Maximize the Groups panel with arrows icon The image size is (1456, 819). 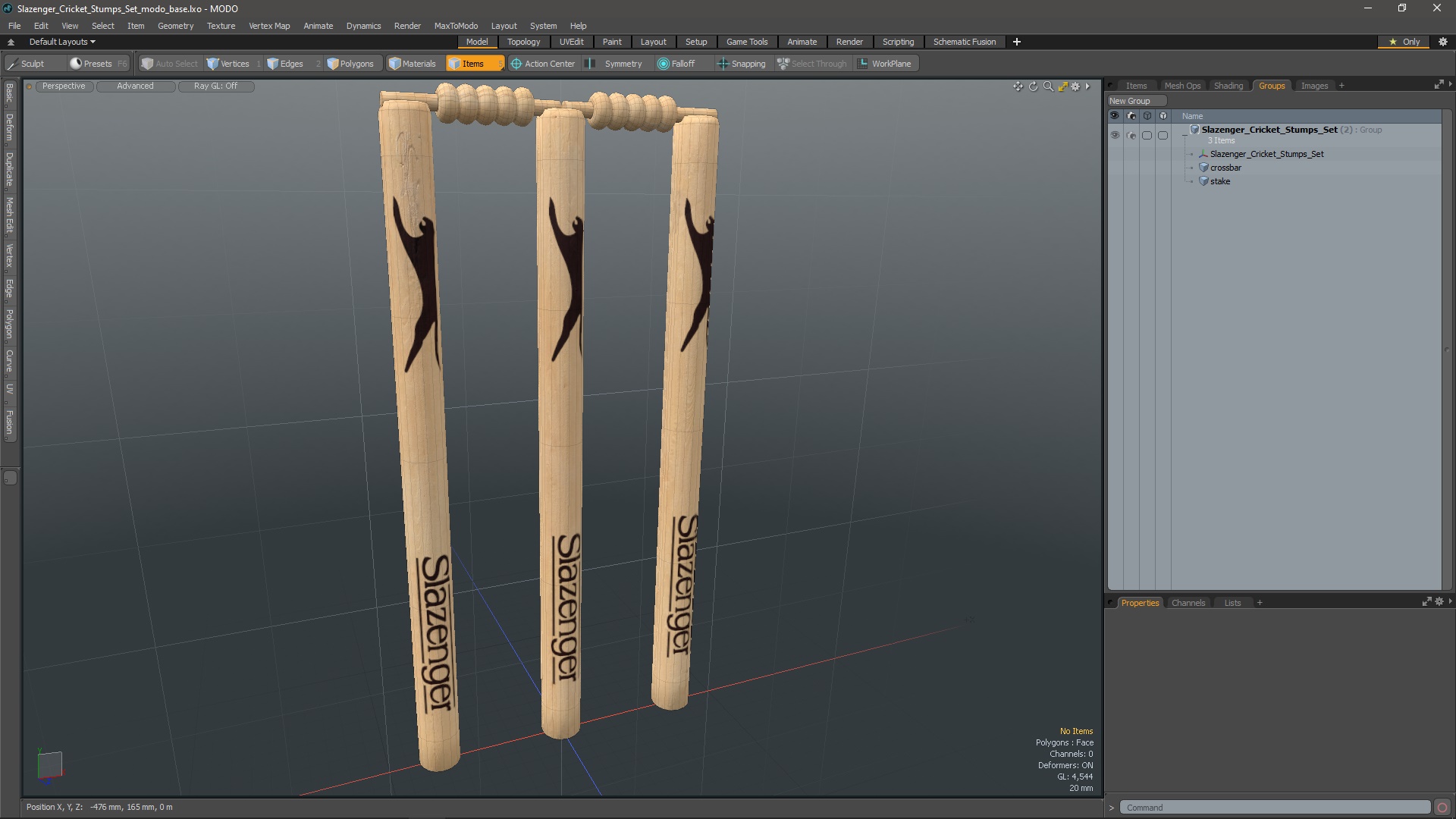pyautogui.click(x=1439, y=85)
